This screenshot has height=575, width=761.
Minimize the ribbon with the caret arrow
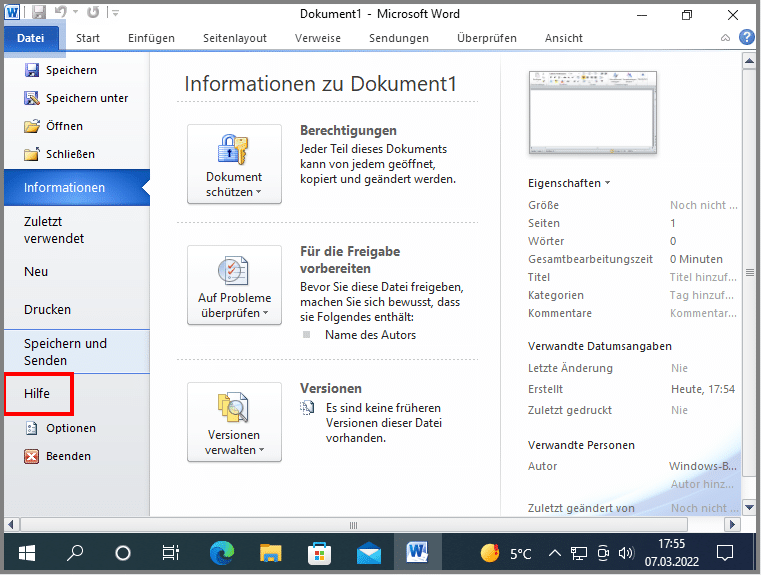pos(725,38)
